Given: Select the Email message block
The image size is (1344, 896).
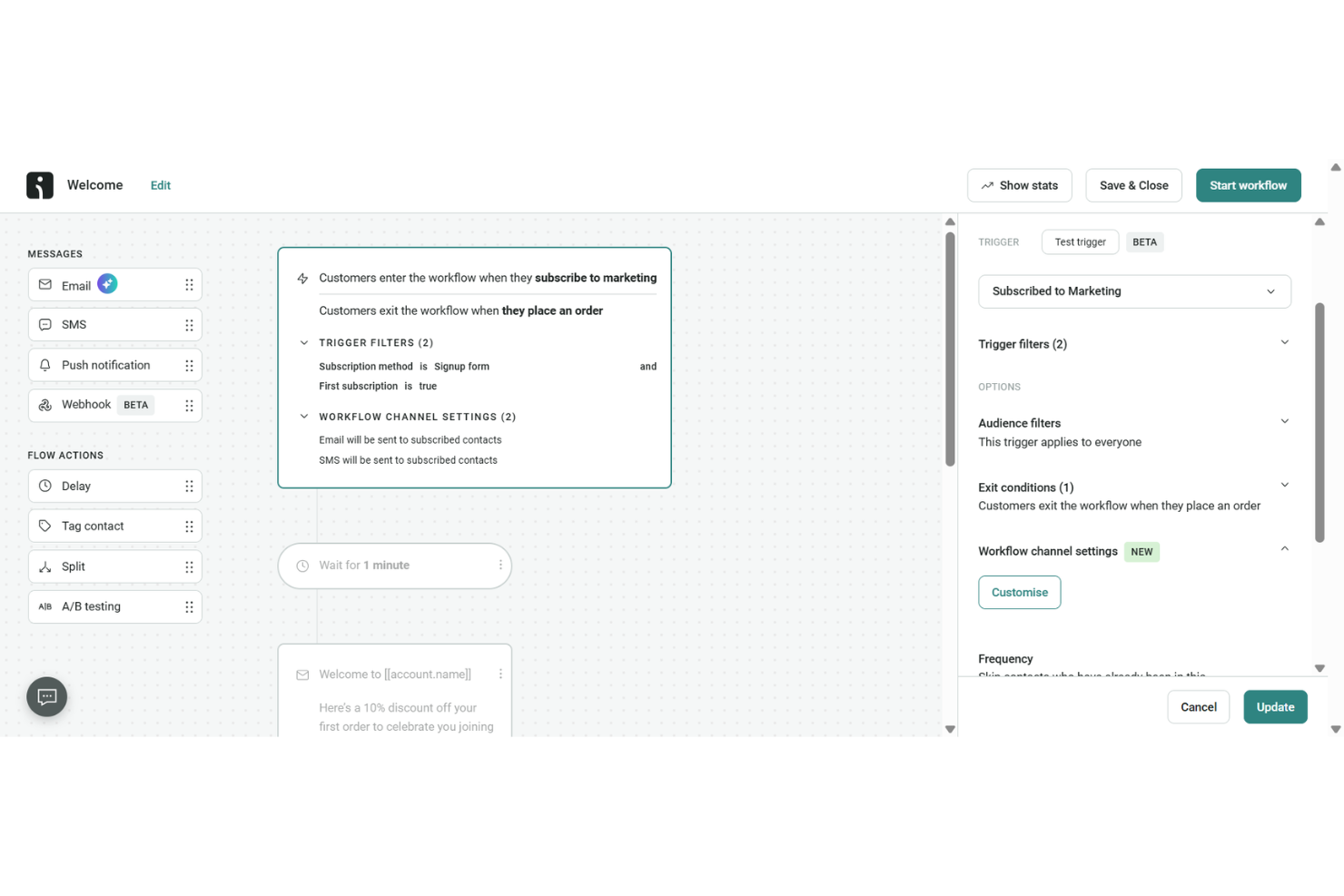Looking at the screenshot, I should click(115, 285).
